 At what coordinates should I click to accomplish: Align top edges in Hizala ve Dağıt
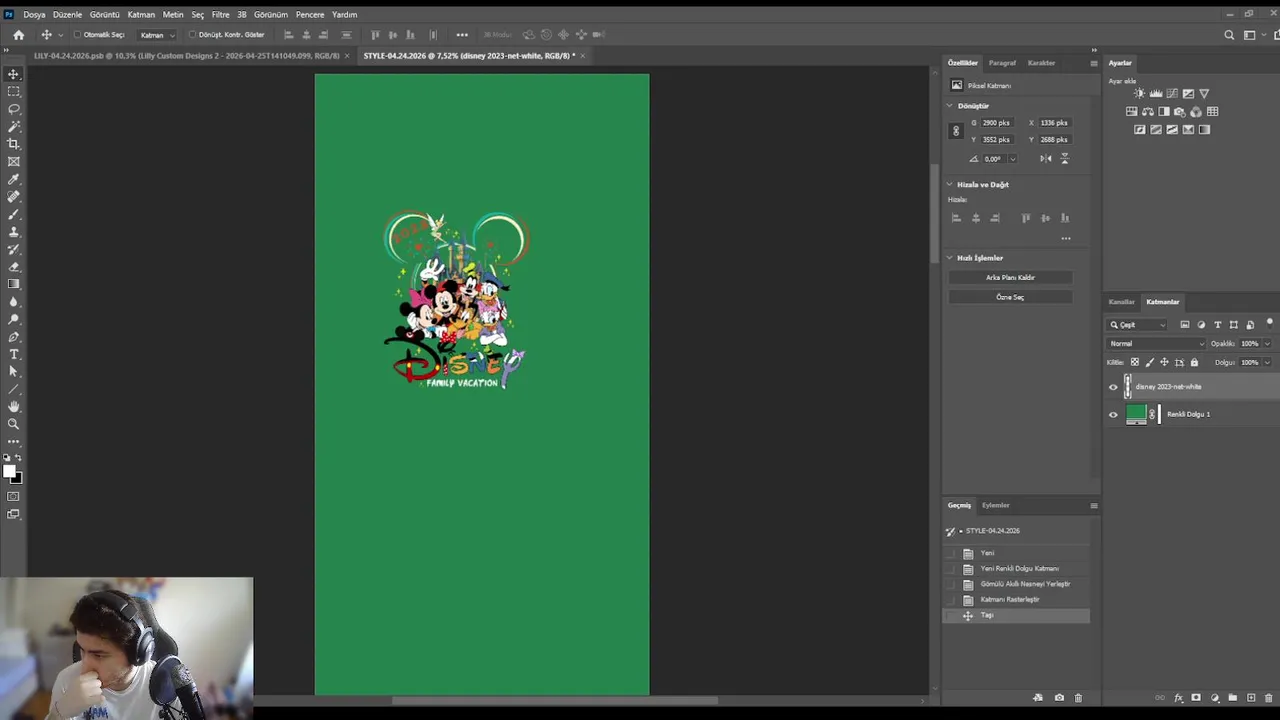(1026, 218)
